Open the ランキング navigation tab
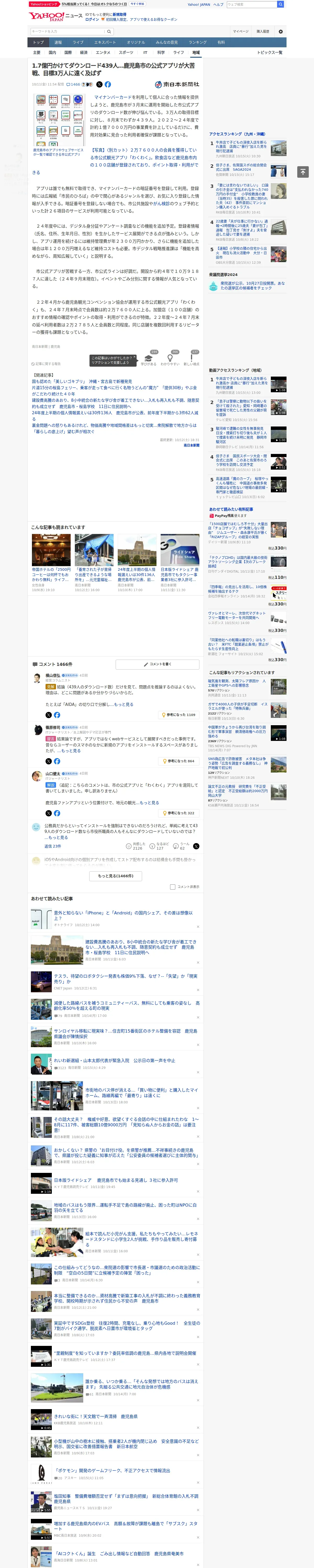This screenshot has width=314, height=1568. pos(198,43)
